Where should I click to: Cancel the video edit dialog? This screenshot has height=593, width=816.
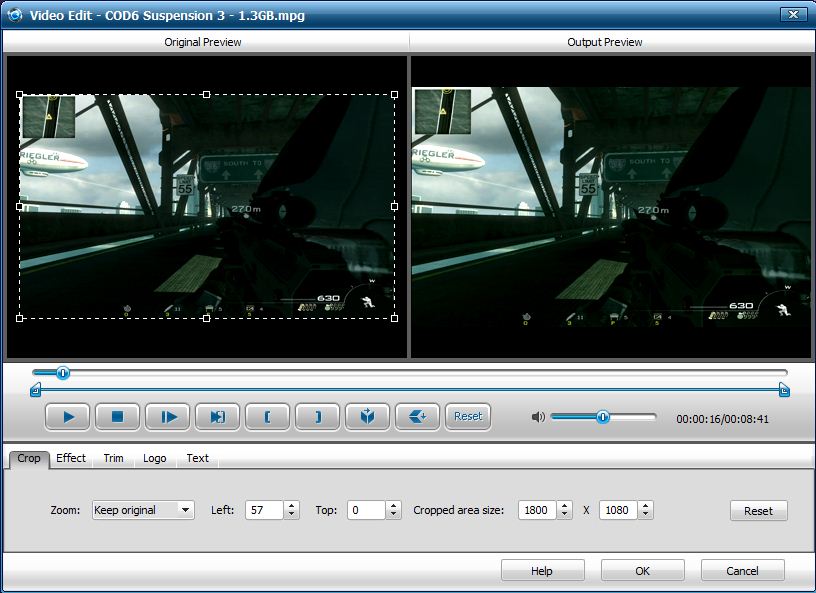tap(743, 571)
